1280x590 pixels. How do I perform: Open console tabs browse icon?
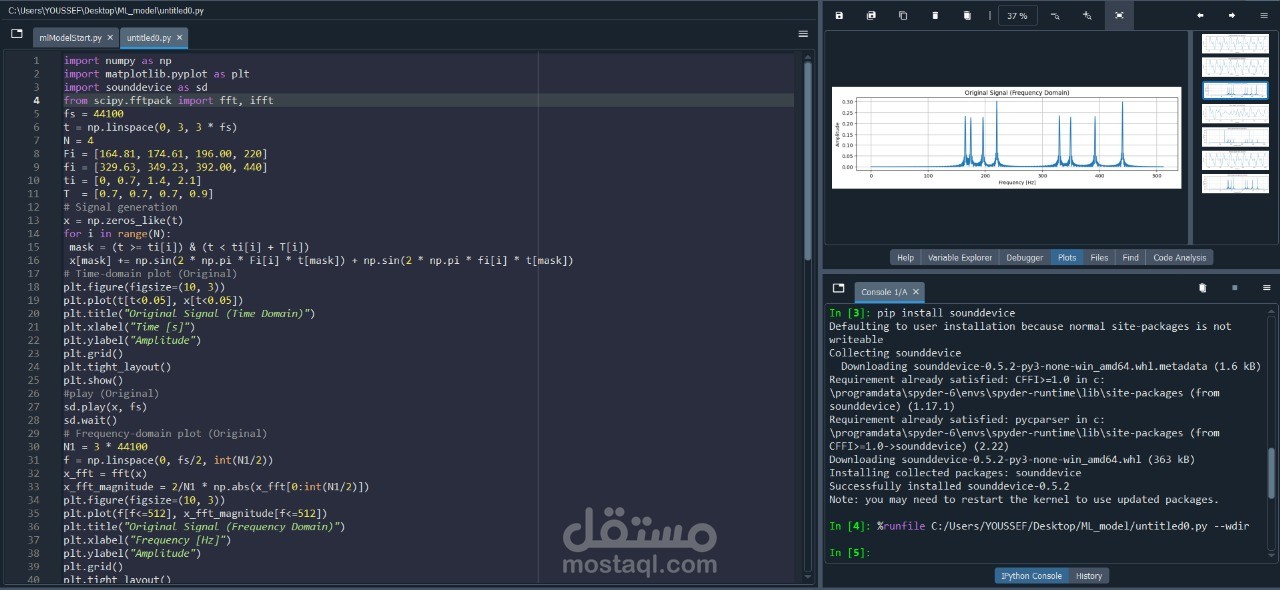(x=838, y=288)
